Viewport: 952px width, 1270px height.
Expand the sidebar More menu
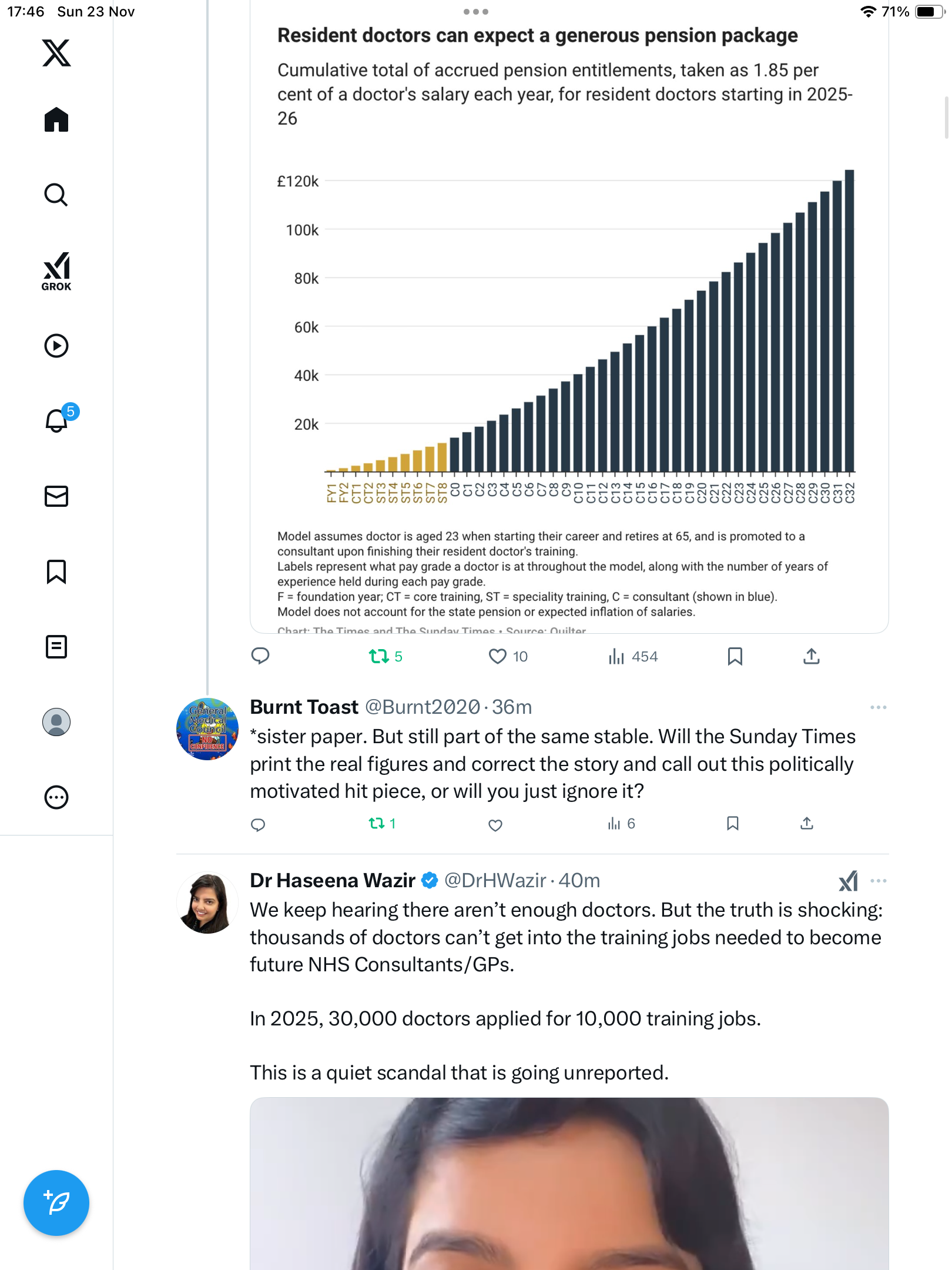56,797
